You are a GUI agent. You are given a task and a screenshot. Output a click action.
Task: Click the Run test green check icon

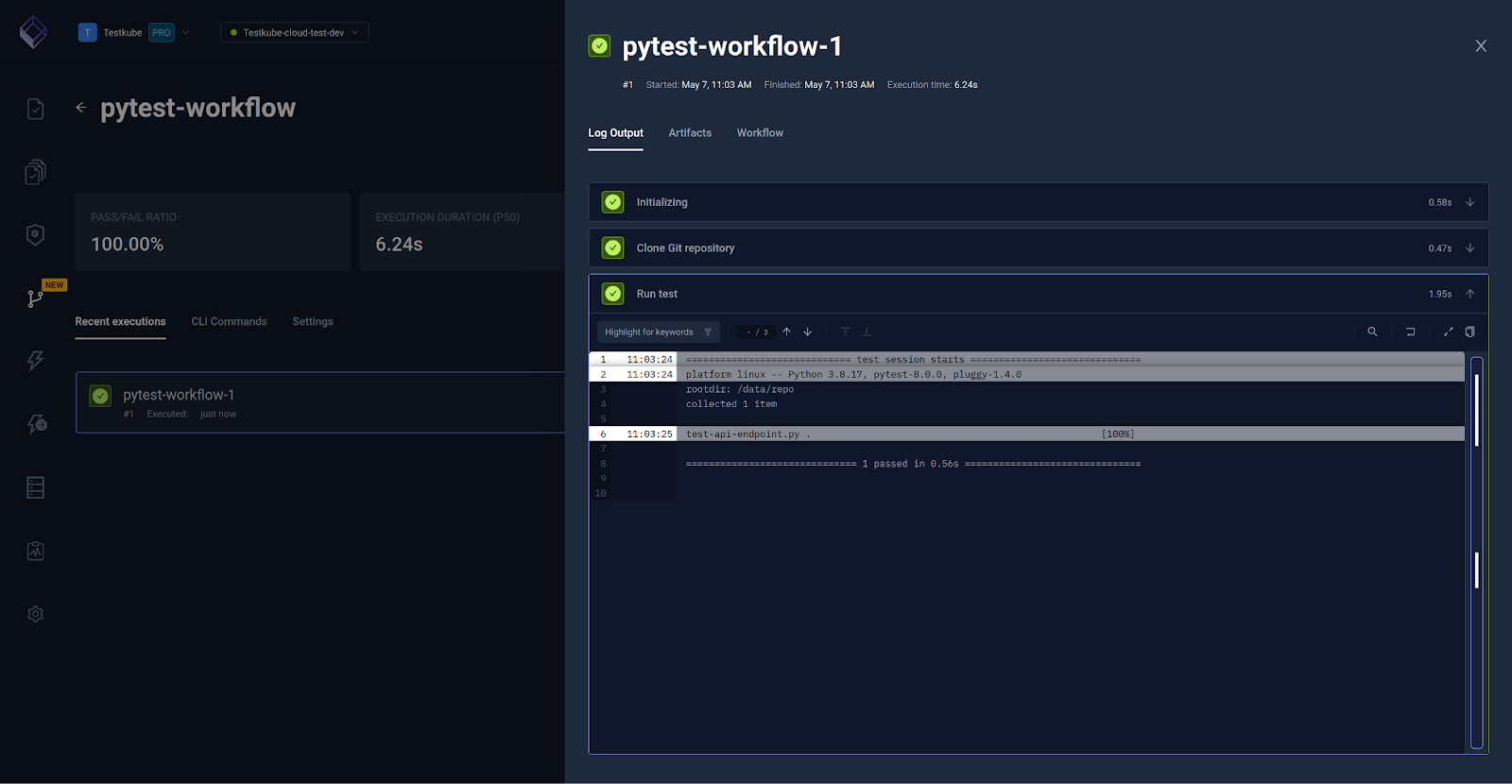[x=613, y=294]
